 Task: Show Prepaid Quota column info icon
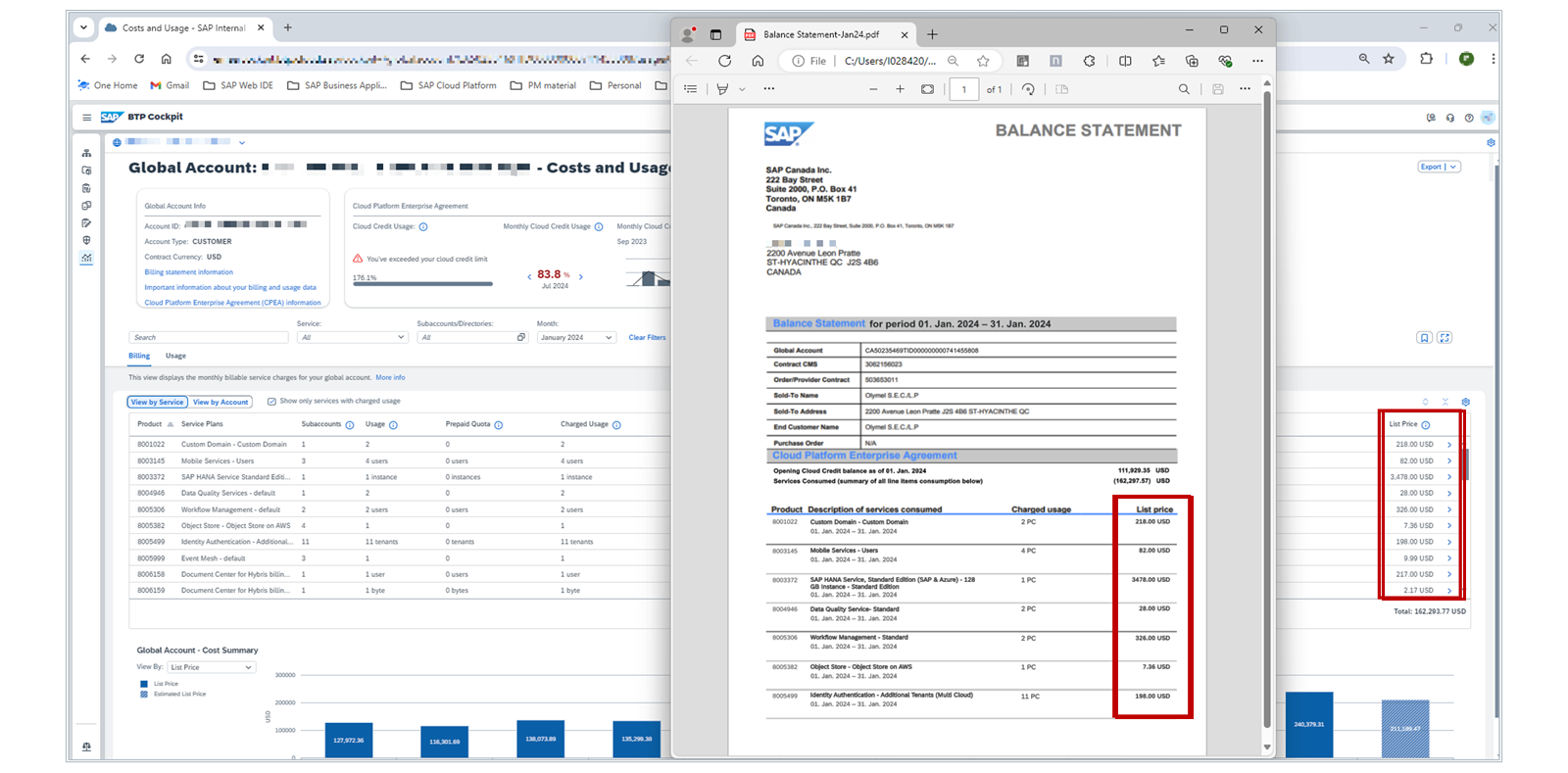click(x=499, y=425)
